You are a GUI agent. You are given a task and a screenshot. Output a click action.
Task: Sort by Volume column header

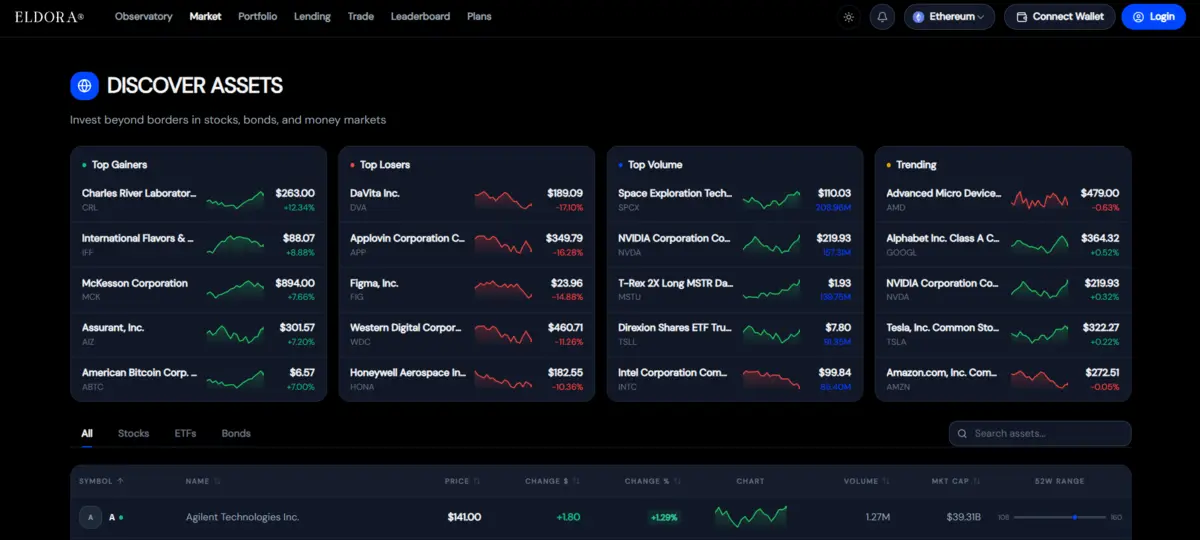(866, 481)
